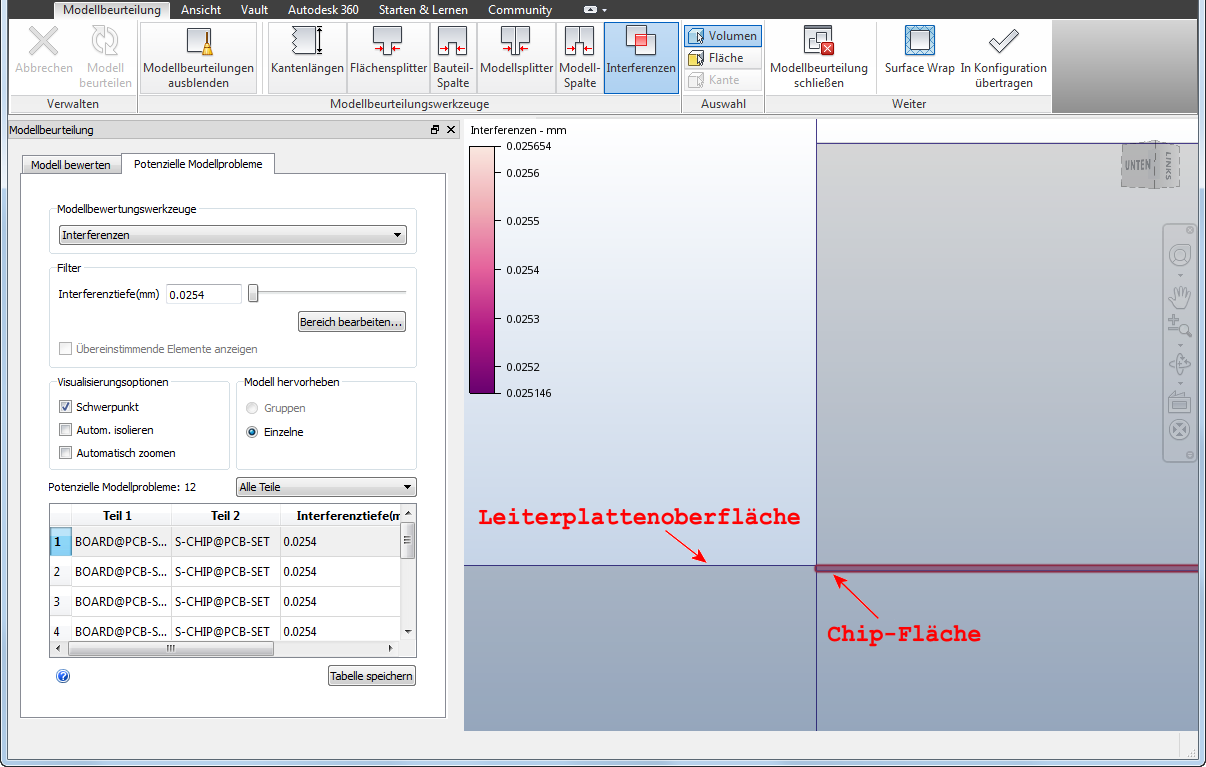This screenshot has width=1206, height=767.
Task: Choose Kante selection mode
Action: (722, 80)
